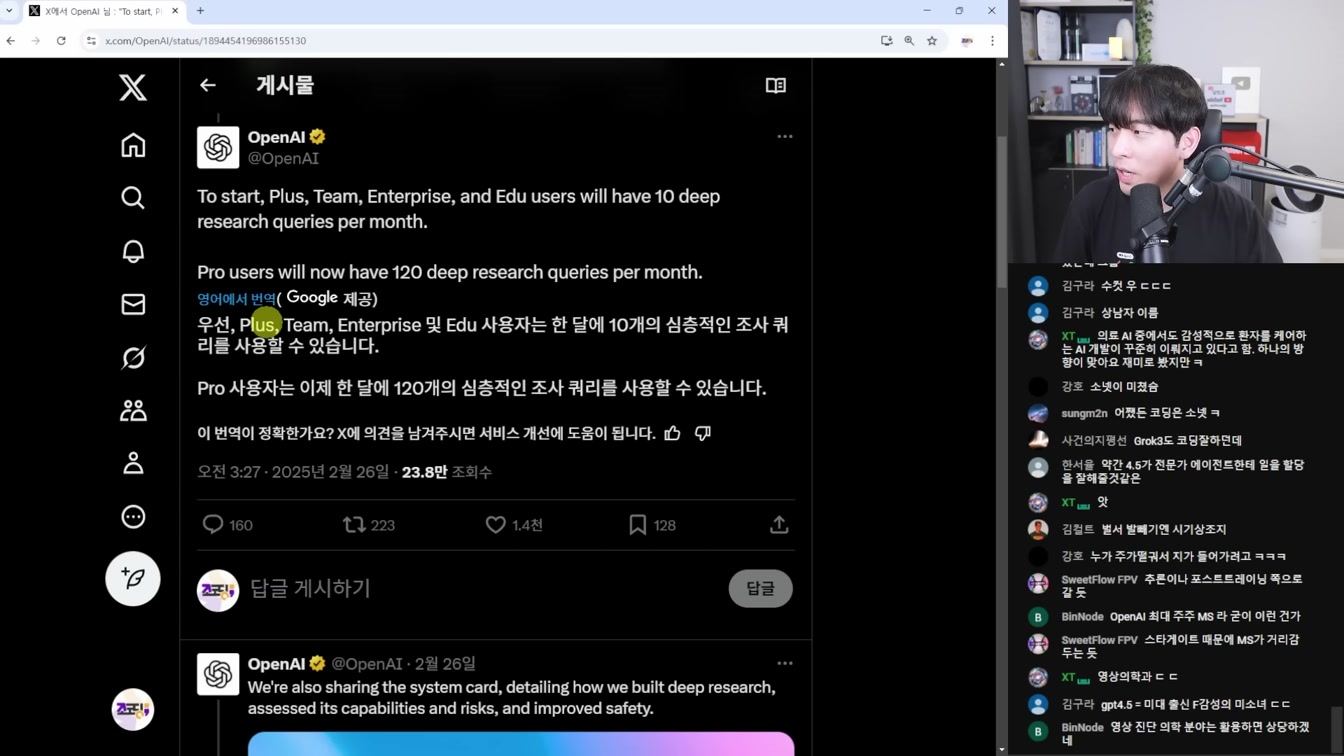Open OpenAI avatar on the reply post

point(218,674)
